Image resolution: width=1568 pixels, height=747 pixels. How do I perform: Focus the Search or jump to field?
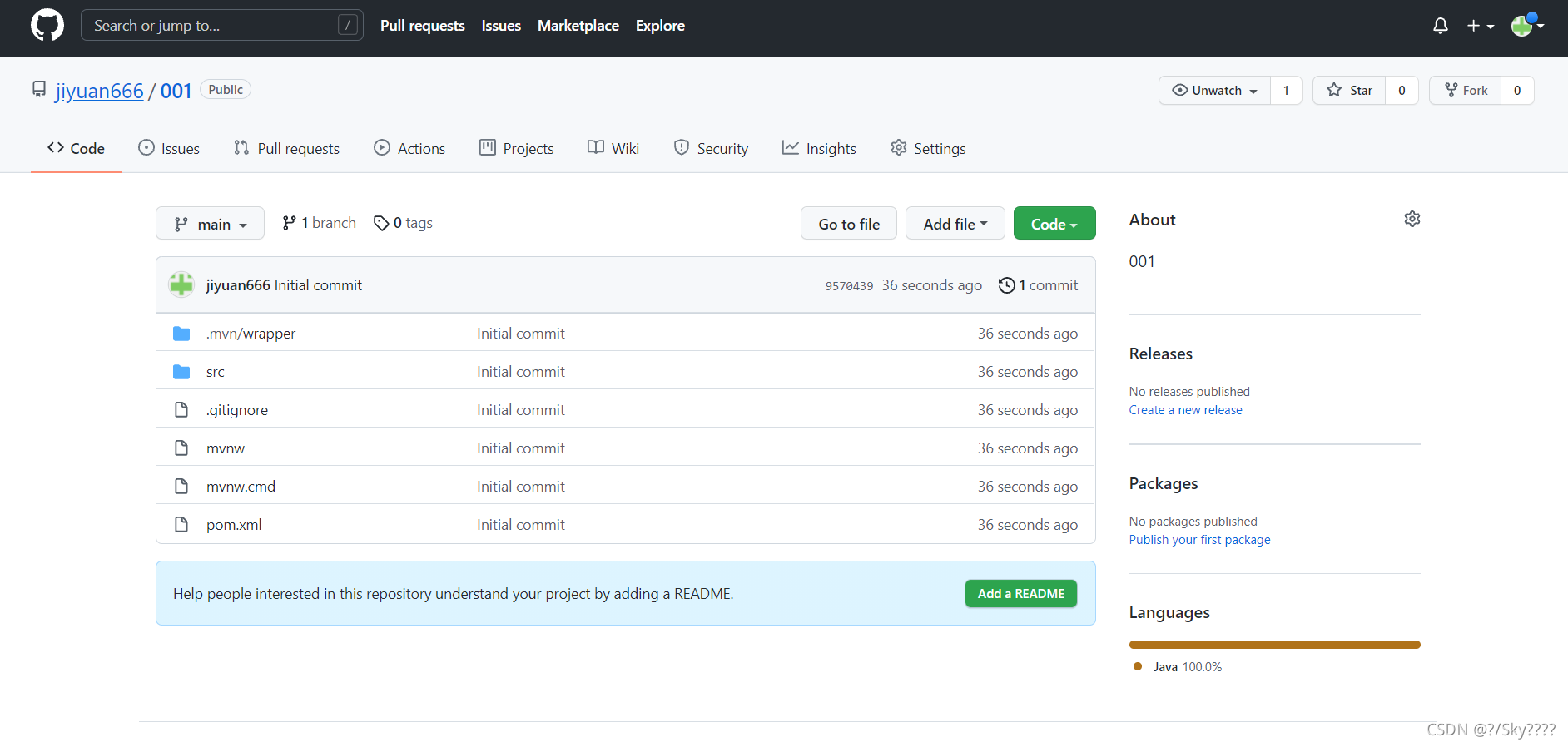[x=222, y=25]
